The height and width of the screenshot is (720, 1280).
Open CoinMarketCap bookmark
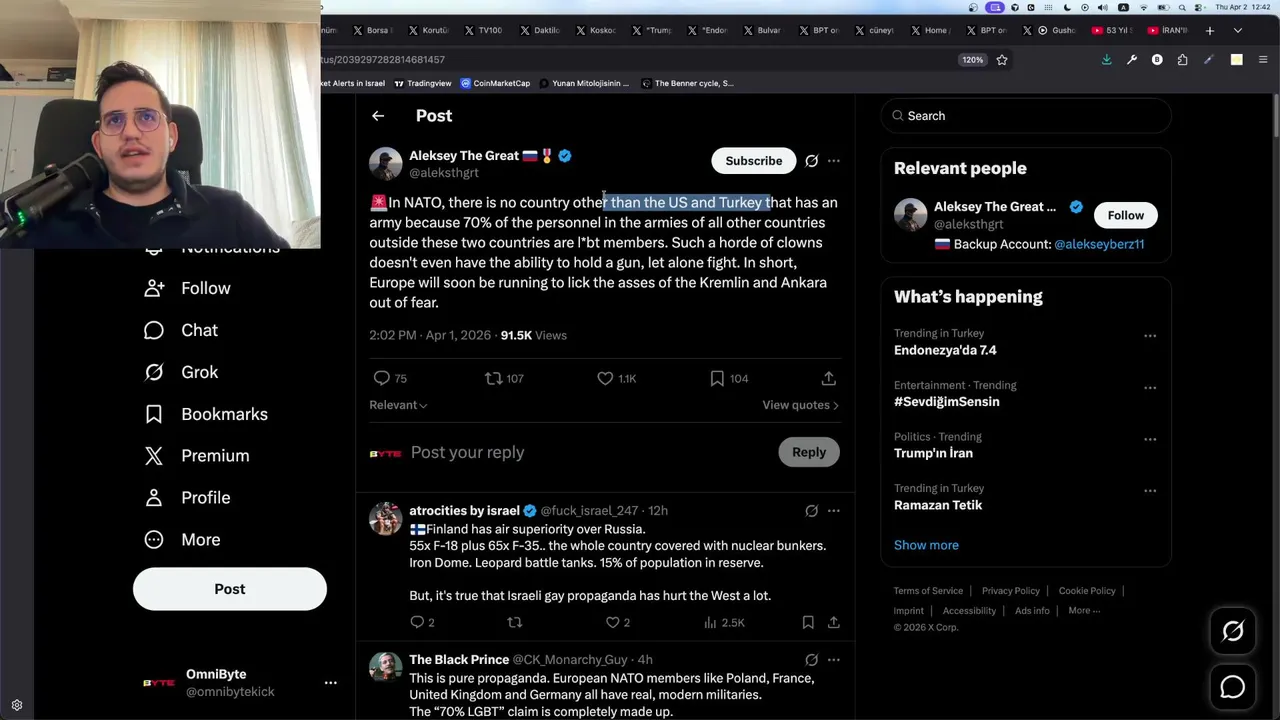click(x=495, y=84)
